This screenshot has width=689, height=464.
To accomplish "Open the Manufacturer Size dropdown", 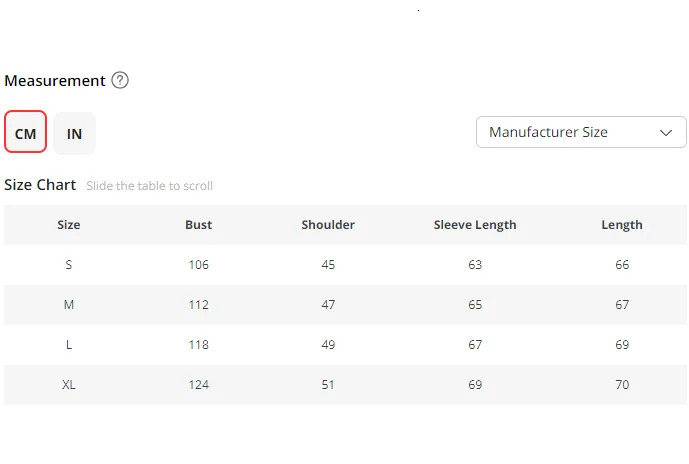I will click(x=580, y=132).
